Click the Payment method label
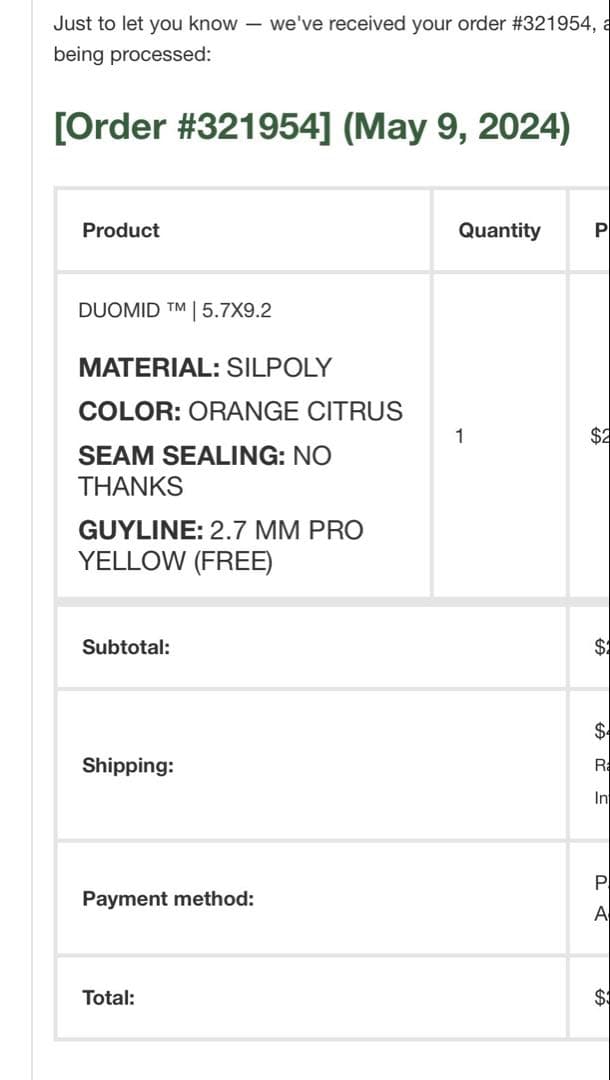610x1080 pixels. pos(168,898)
